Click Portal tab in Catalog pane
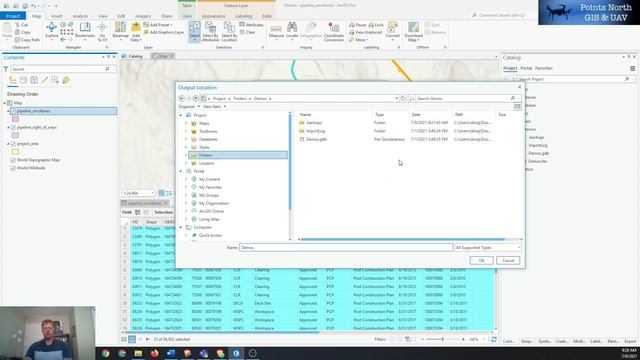This screenshot has width=640, height=360. coord(526,68)
